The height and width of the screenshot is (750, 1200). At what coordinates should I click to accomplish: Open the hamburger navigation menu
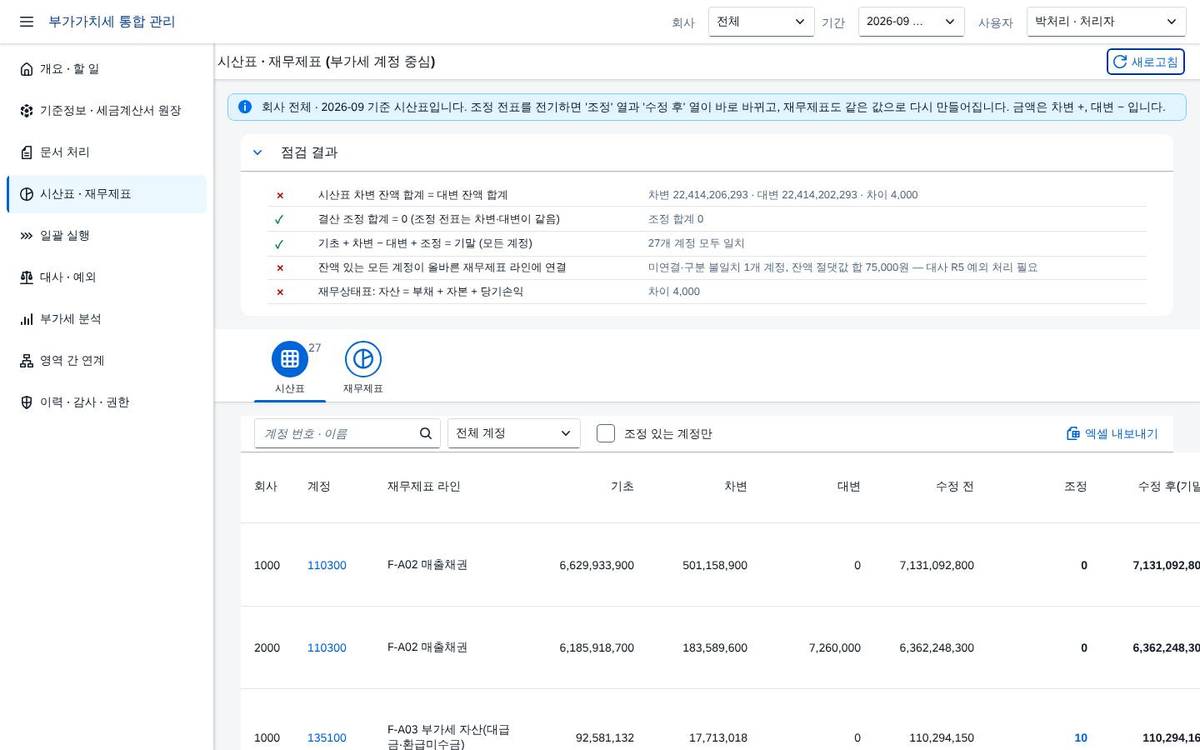26,21
